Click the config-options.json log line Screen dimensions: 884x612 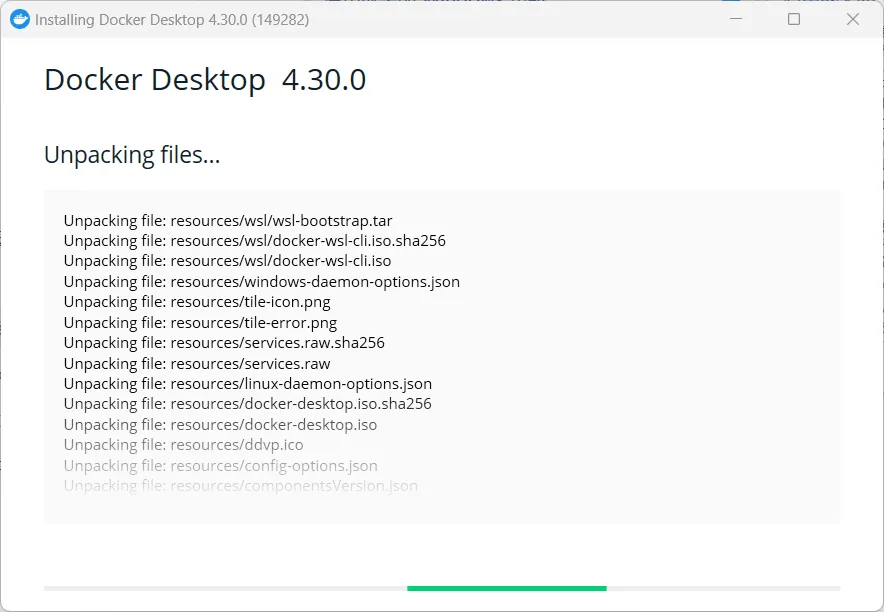220,466
